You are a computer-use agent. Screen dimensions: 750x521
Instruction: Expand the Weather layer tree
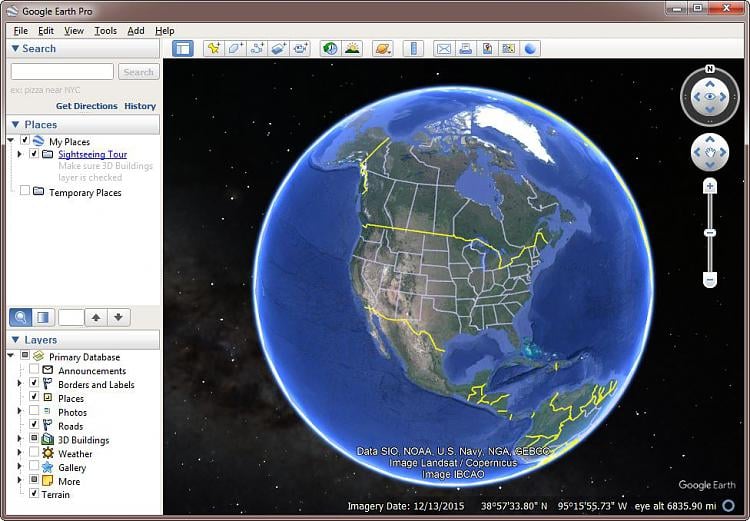click(x=20, y=453)
